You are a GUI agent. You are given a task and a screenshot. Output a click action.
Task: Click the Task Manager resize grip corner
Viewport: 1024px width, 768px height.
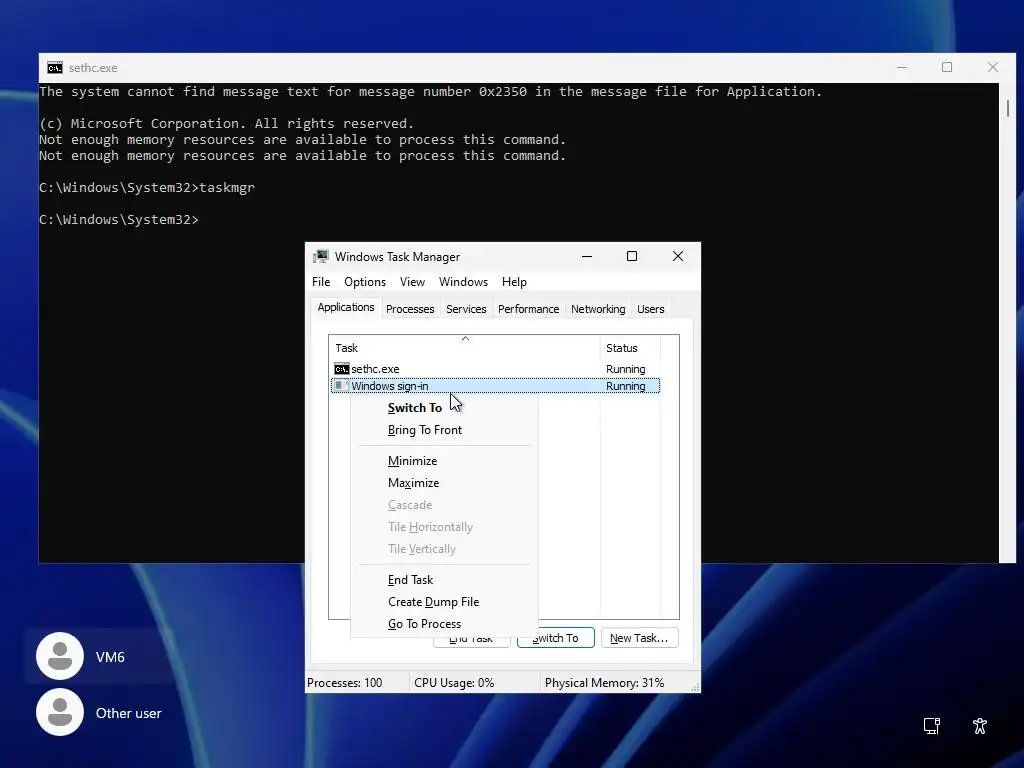coord(695,687)
